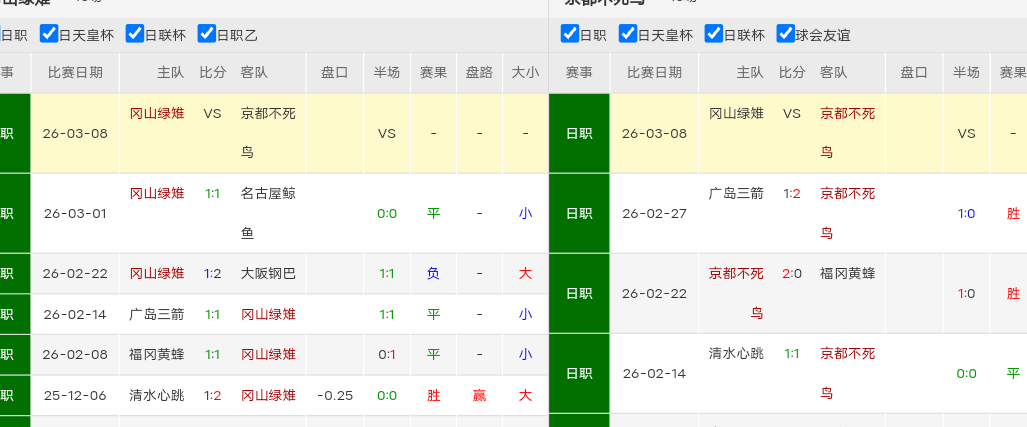This screenshot has height=427, width=1027.
Task: Uncheck 日联杯 checkbox in left panel
Action: pyautogui.click(x=135, y=34)
